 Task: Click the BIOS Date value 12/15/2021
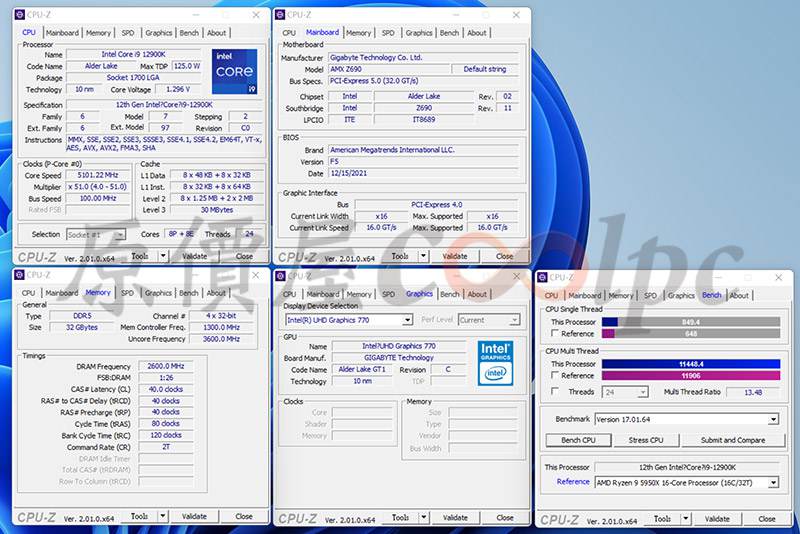423,173
